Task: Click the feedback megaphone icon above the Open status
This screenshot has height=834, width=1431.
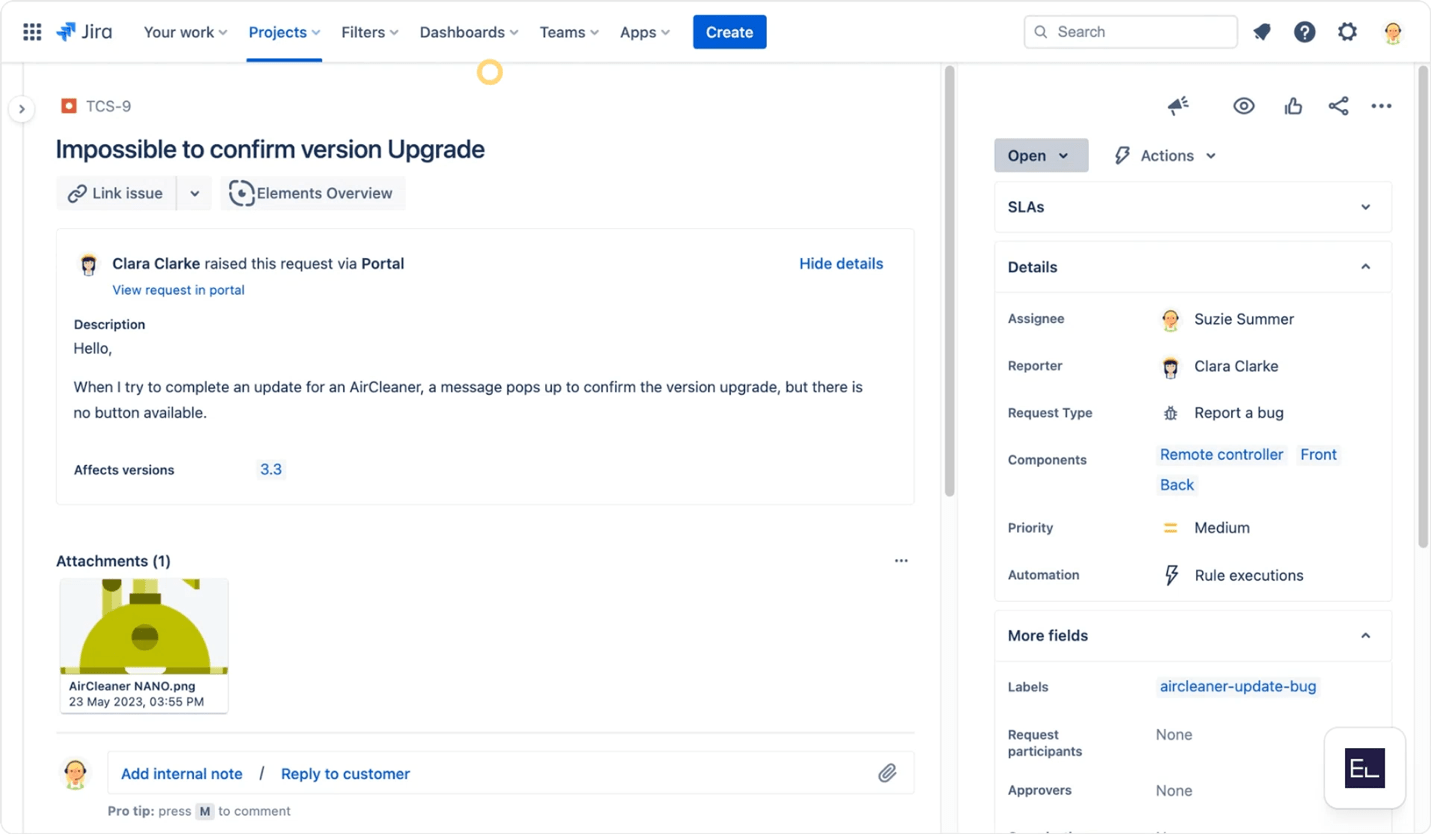Action: click(x=1178, y=106)
